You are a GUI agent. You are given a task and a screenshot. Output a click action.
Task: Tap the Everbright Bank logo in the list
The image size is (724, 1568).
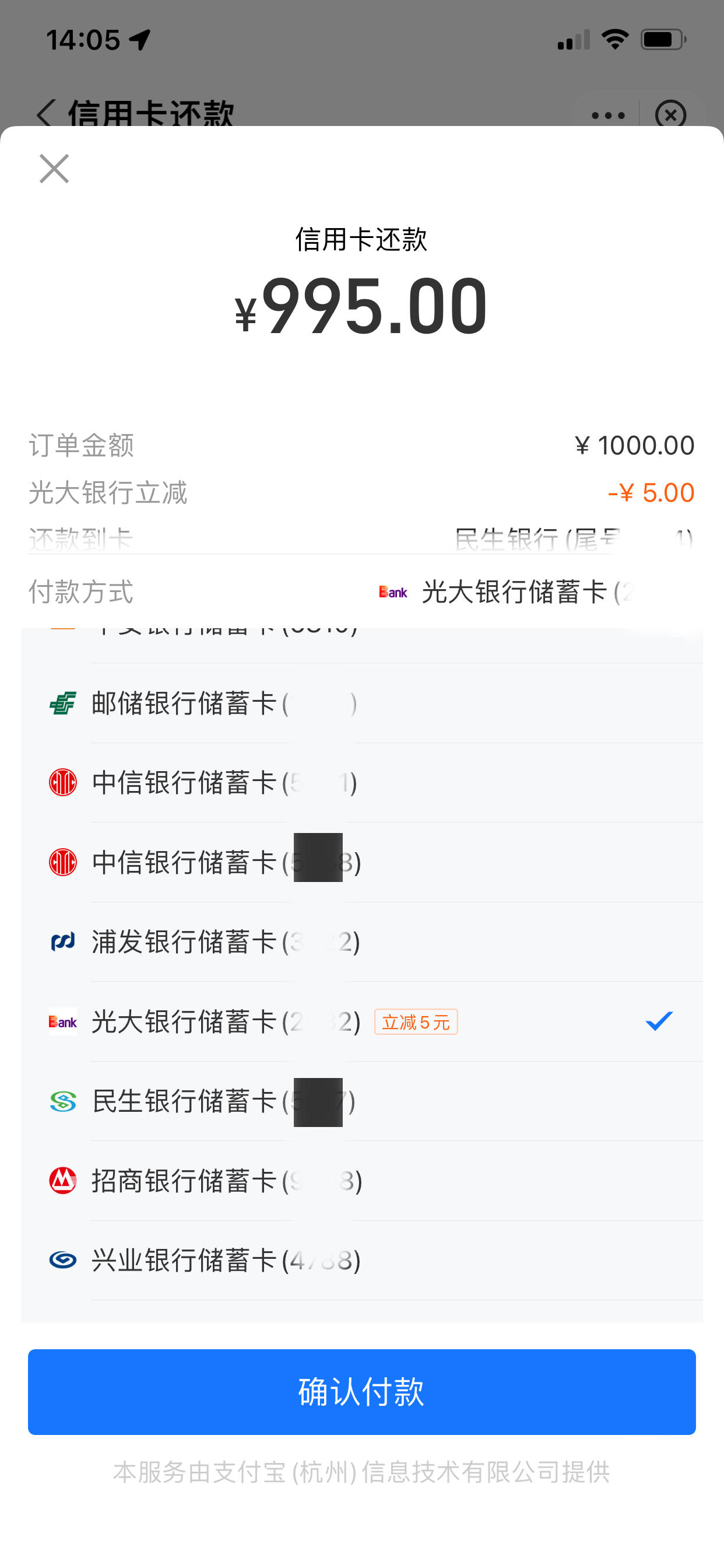(x=63, y=1021)
